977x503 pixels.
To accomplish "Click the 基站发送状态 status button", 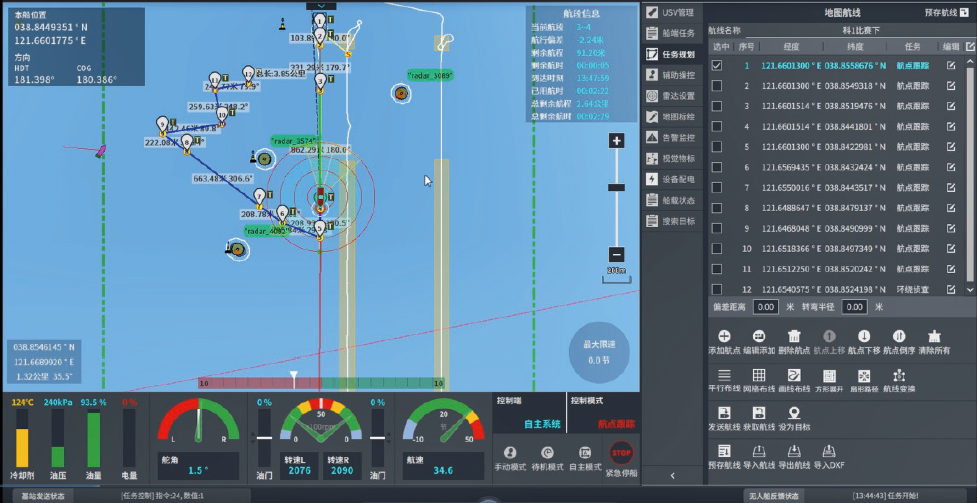I will pos(43,497).
